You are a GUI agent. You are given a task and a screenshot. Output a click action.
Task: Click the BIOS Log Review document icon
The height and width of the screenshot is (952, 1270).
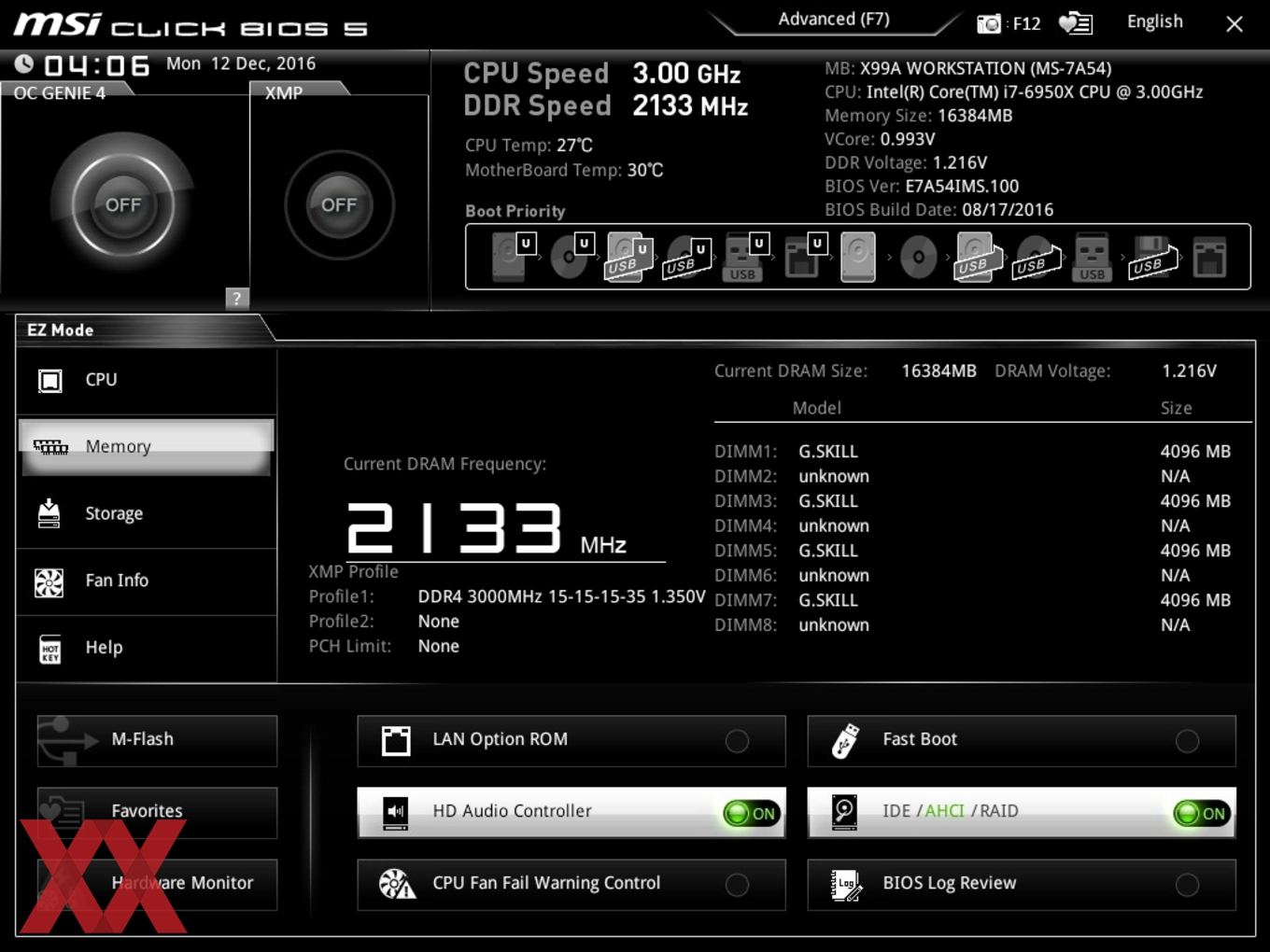[846, 885]
